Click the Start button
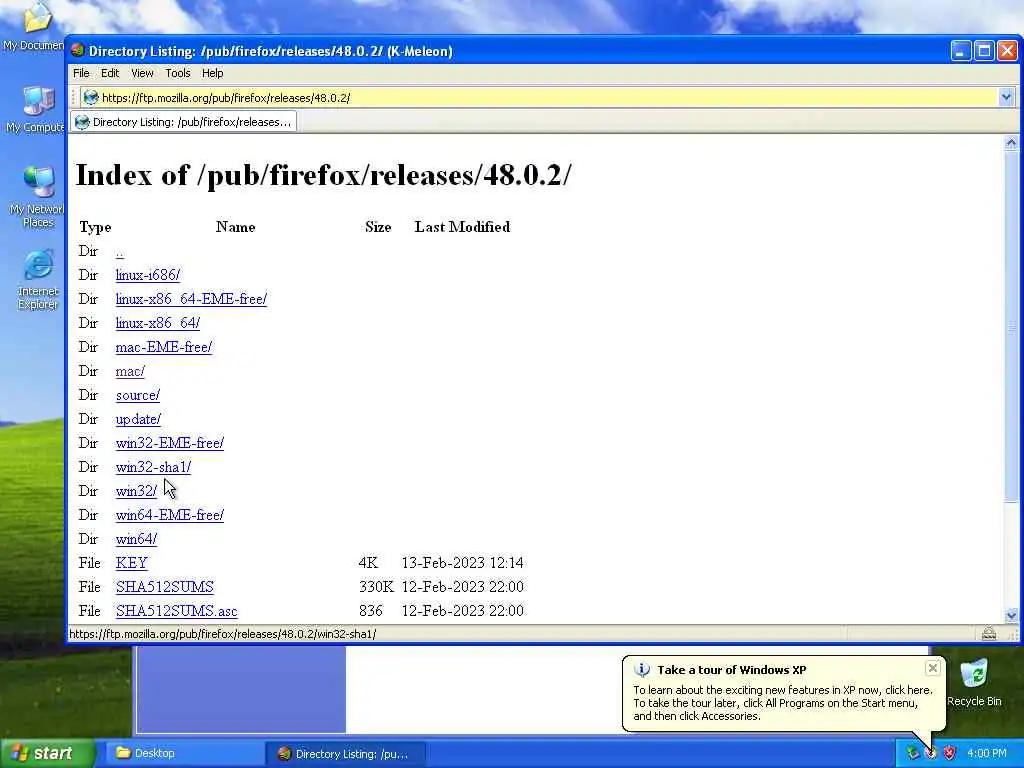This screenshot has width=1024, height=768. pos(47,753)
